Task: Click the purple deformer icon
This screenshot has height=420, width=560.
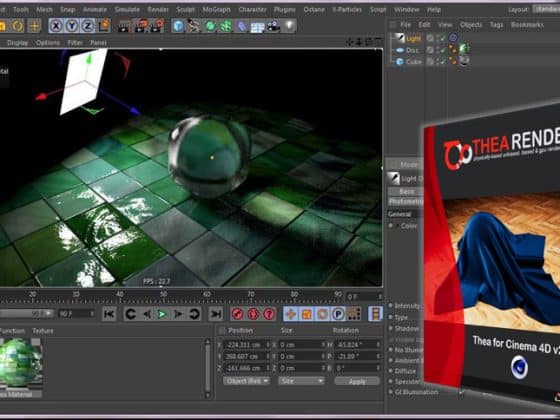Action: [242, 26]
